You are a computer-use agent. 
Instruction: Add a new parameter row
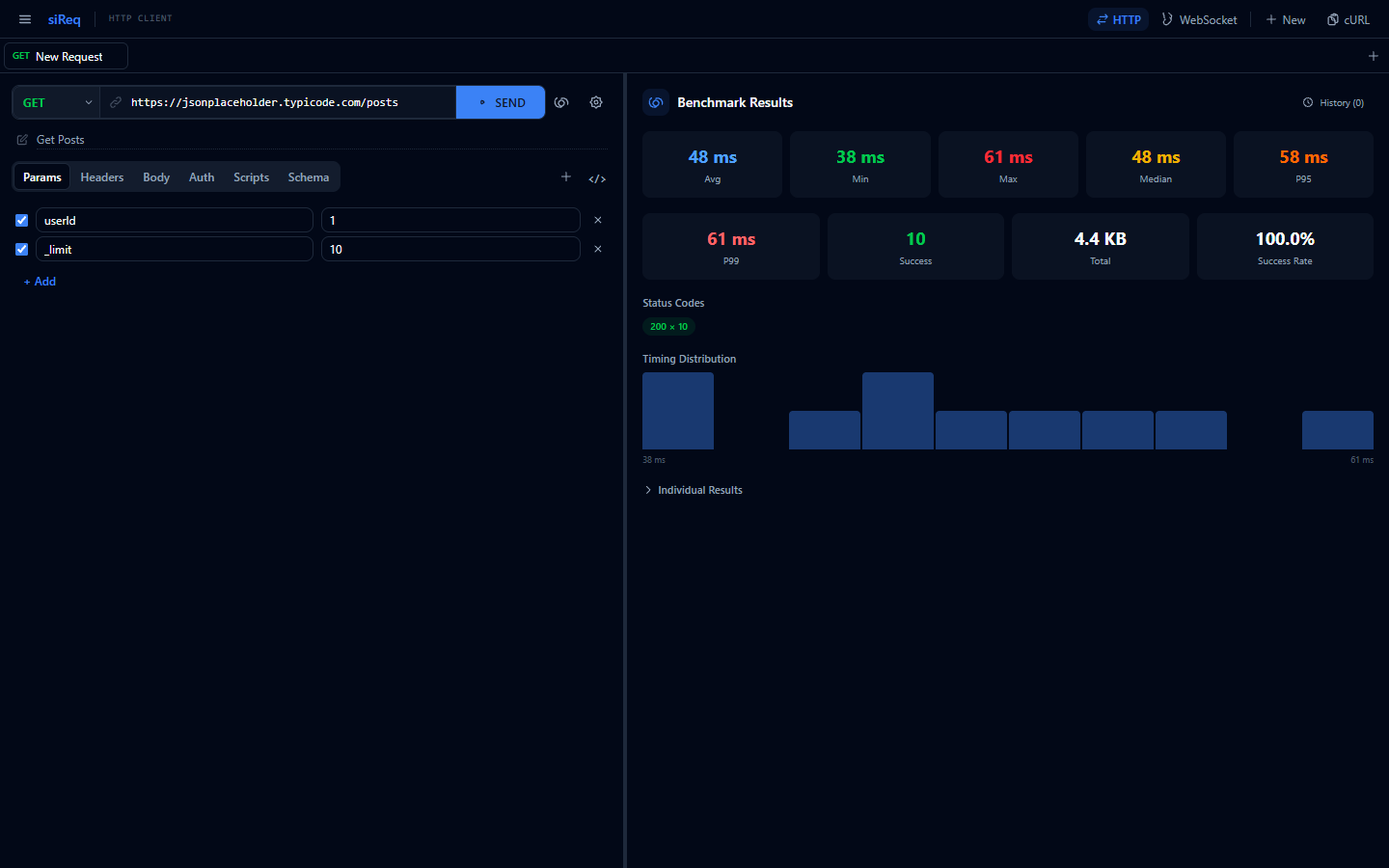click(x=40, y=282)
